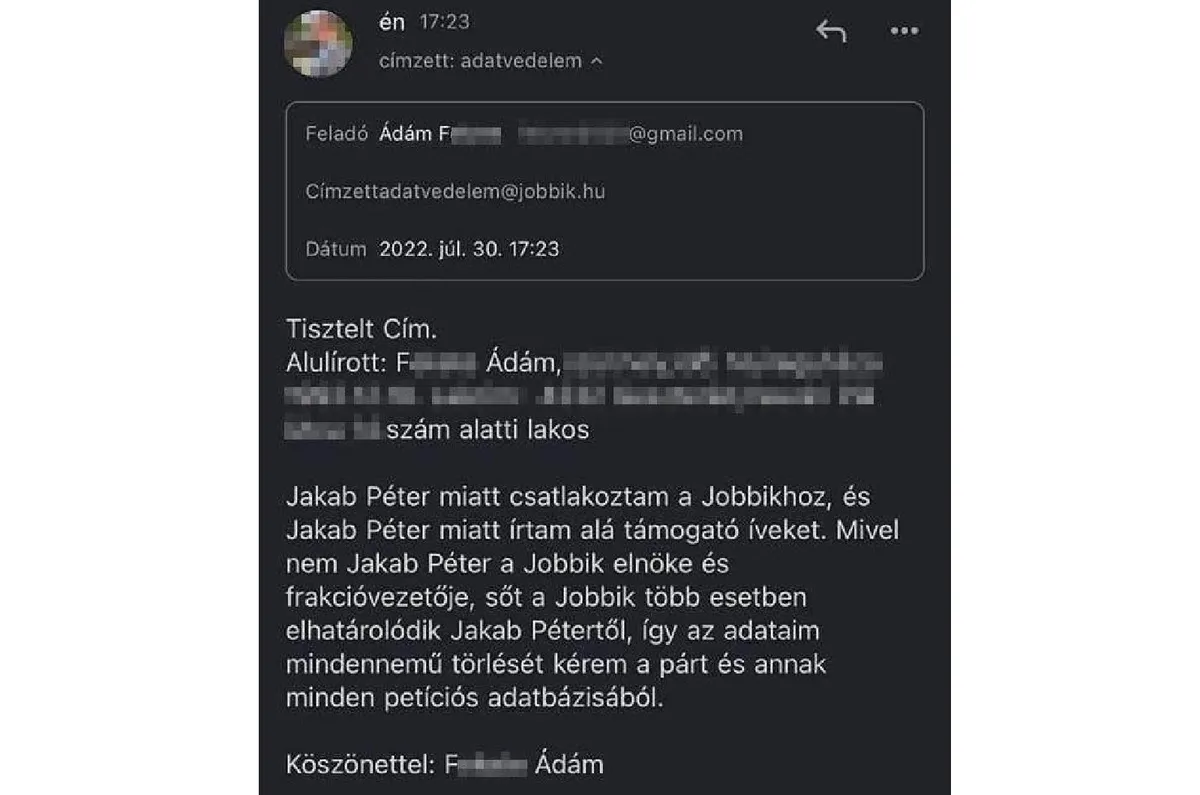The height and width of the screenshot is (795, 1200).
Task: Tap the "Feladó" label
Action: click(x=338, y=134)
